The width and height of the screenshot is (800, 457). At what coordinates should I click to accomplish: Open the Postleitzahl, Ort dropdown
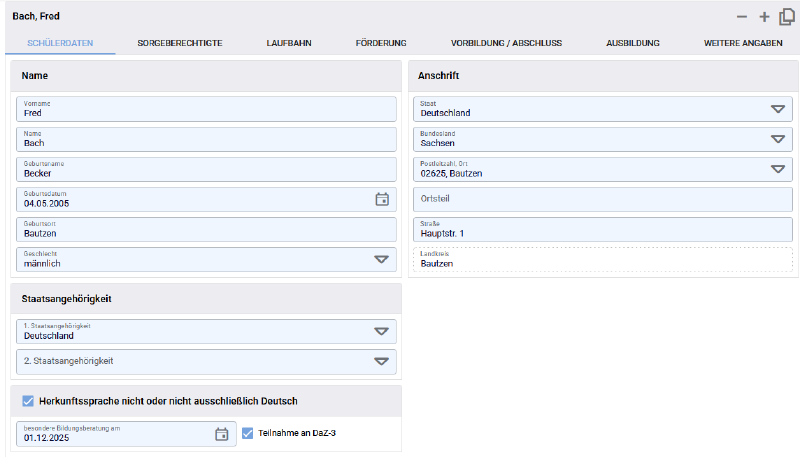(777, 169)
